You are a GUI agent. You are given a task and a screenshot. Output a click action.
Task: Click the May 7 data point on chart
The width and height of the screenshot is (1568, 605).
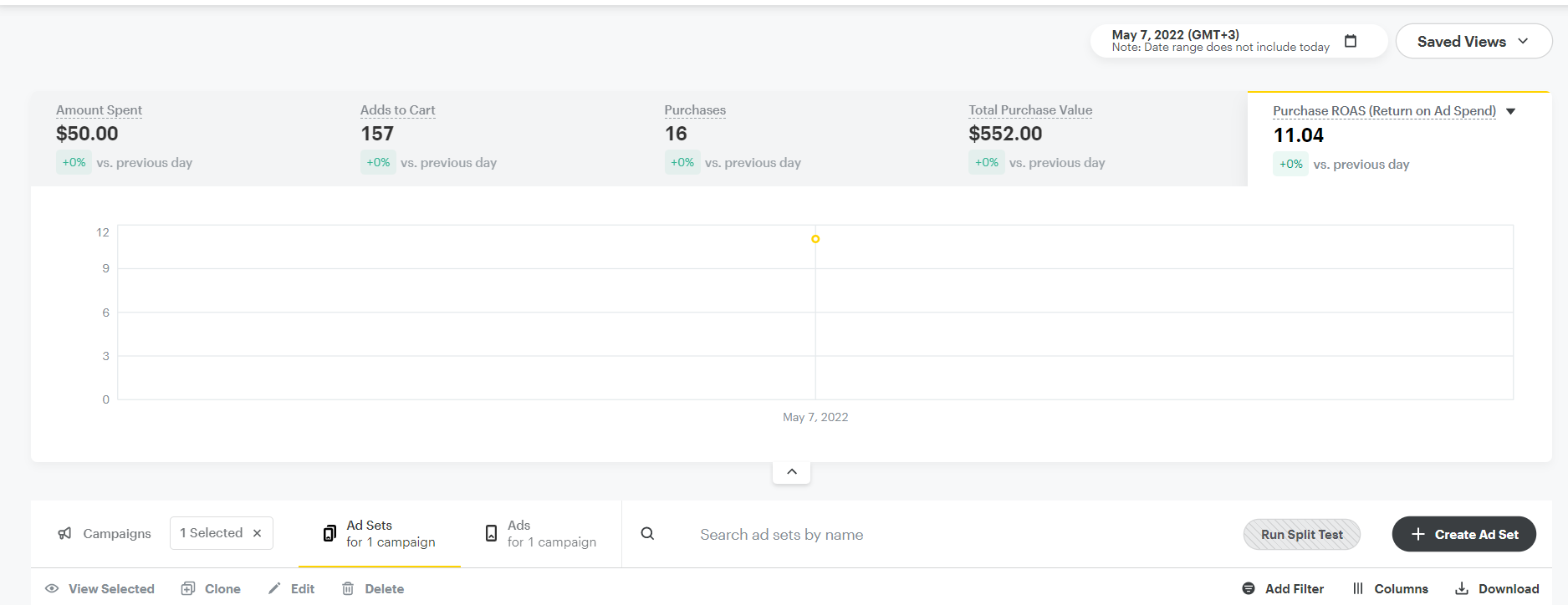coord(815,239)
